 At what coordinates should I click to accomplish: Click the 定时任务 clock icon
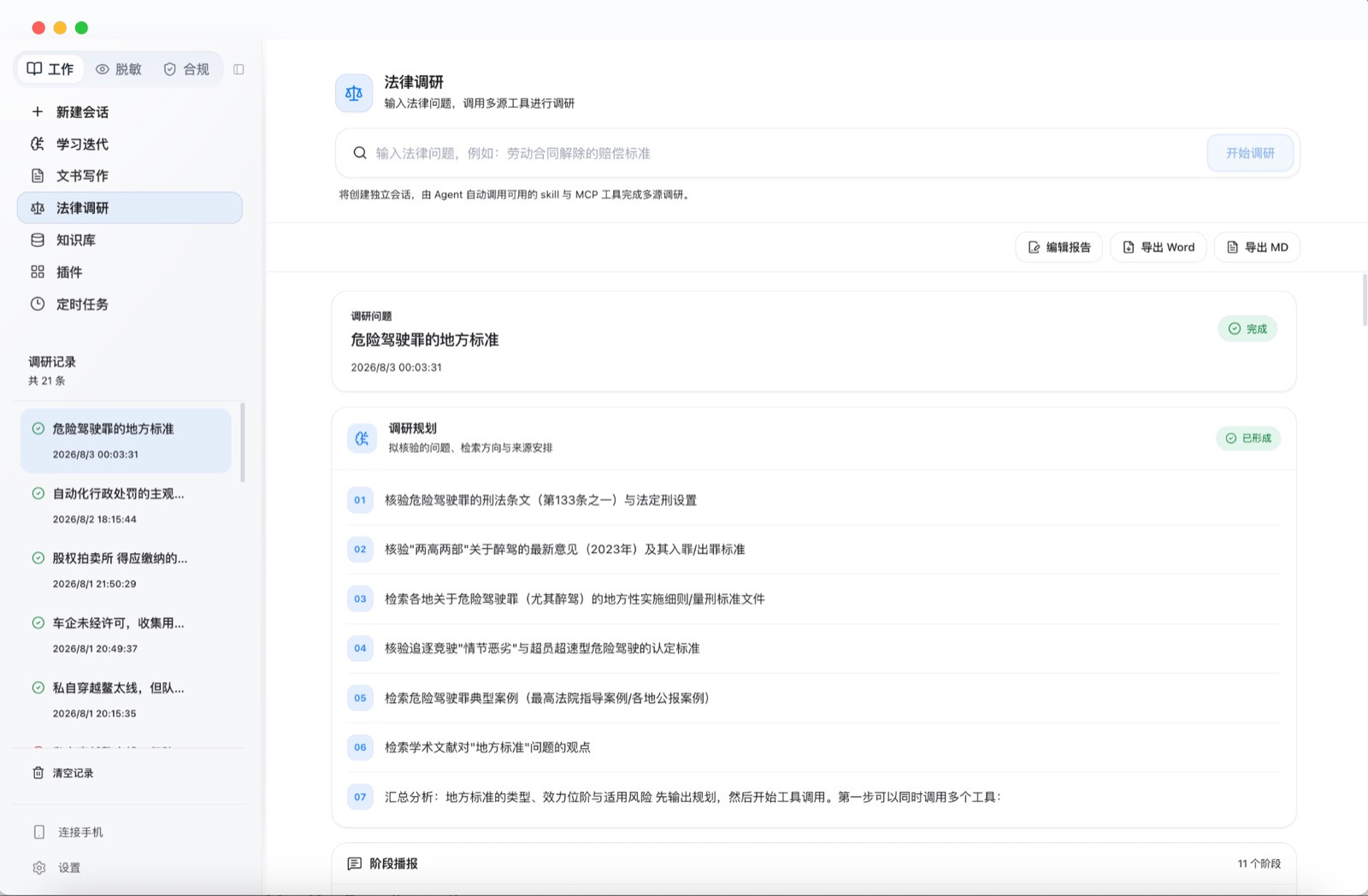[x=38, y=304]
